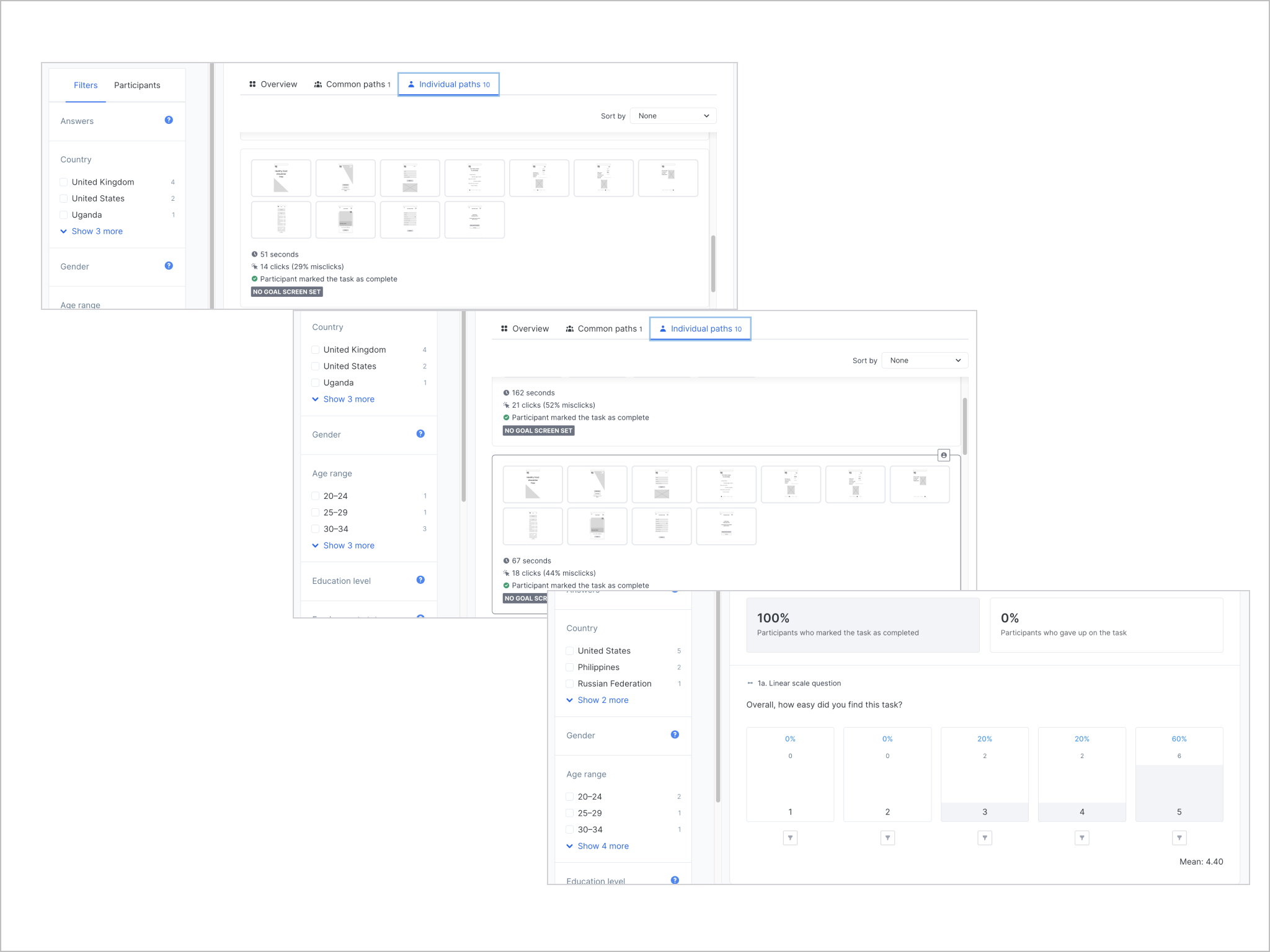Open Common paths tab in the top window

pyautogui.click(x=352, y=84)
